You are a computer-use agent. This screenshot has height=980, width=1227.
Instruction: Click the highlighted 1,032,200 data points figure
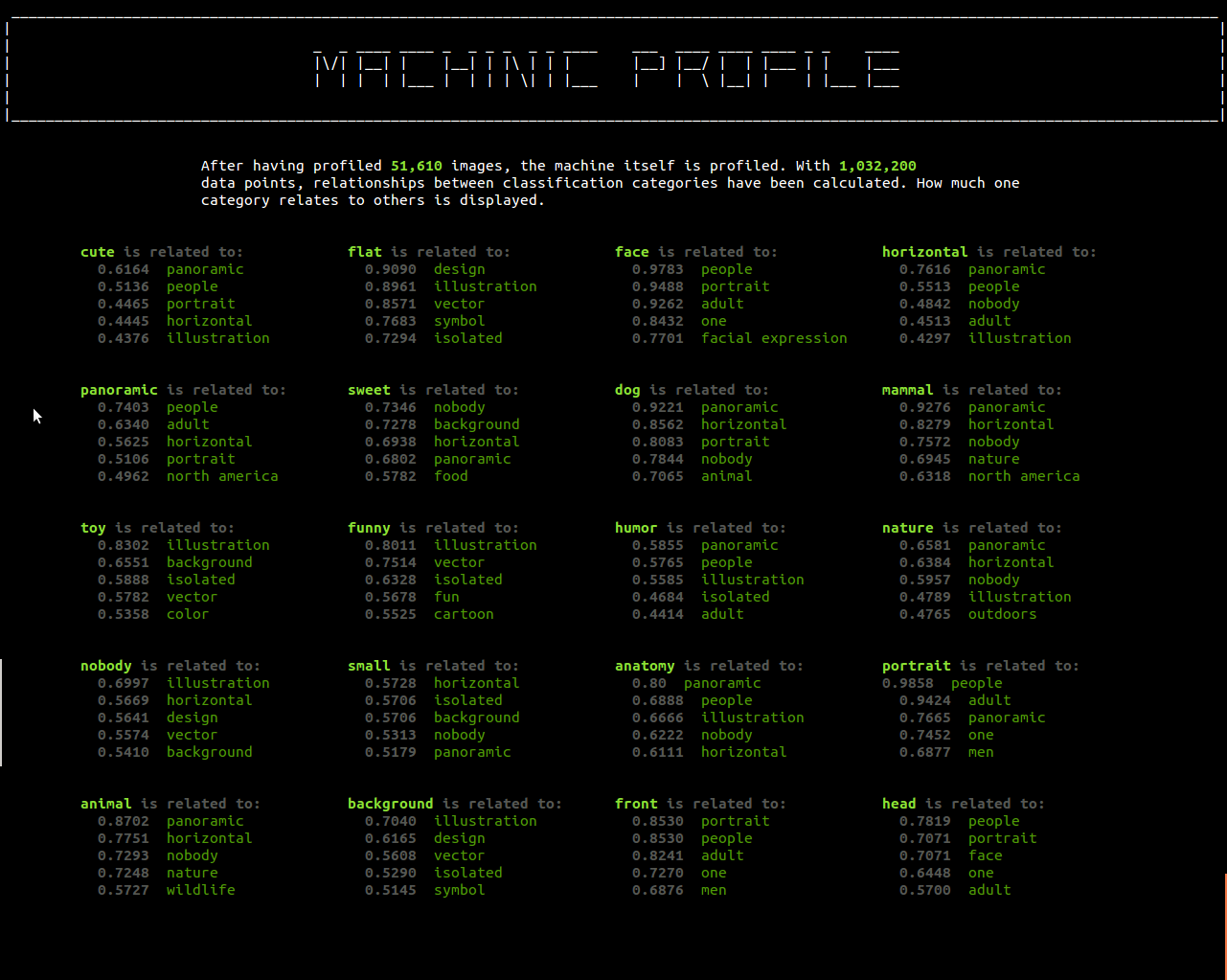[x=877, y=166]
